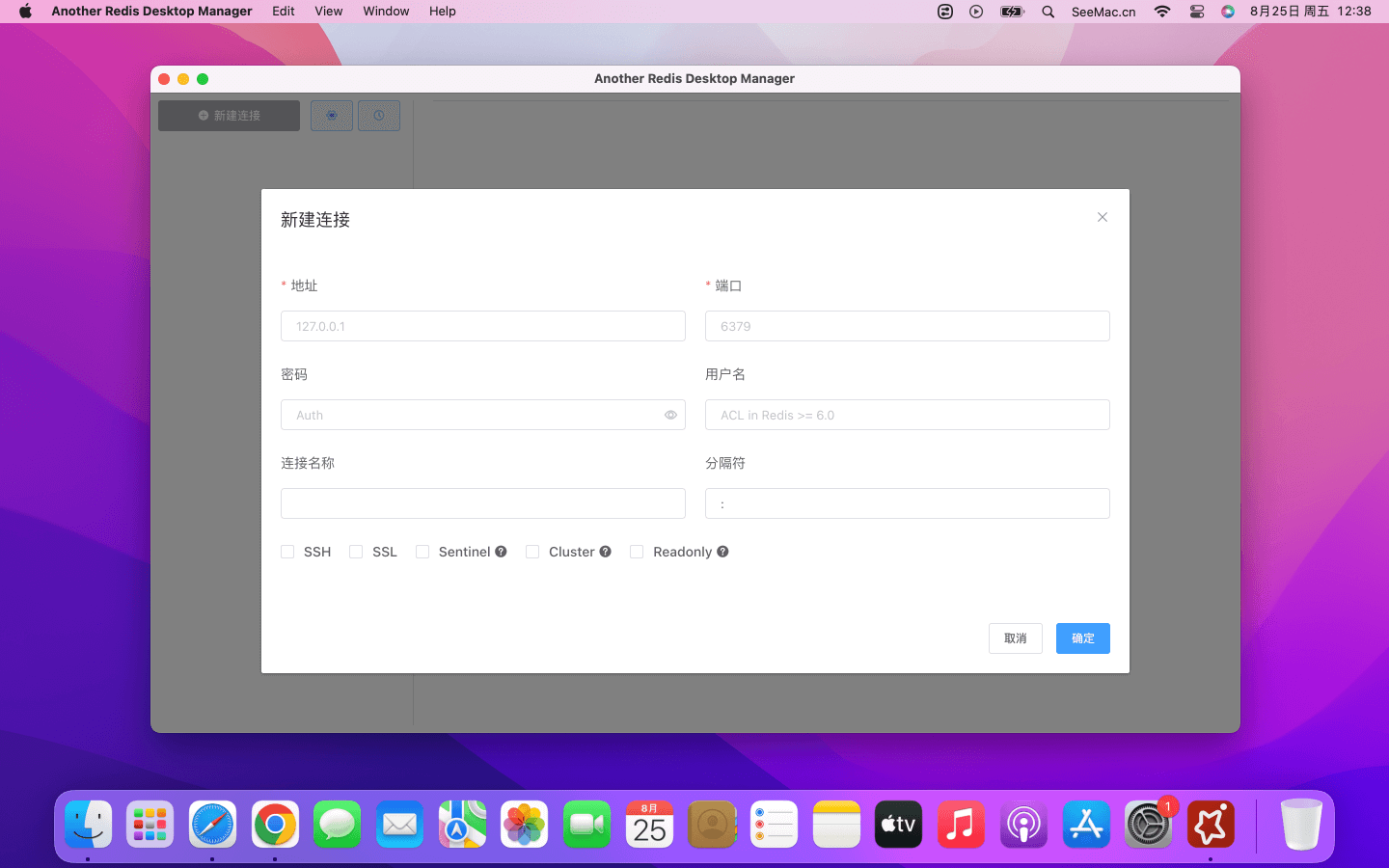1389x868 pixels.
Task: Open Contacts from the Dock
Action: [712, 825]
